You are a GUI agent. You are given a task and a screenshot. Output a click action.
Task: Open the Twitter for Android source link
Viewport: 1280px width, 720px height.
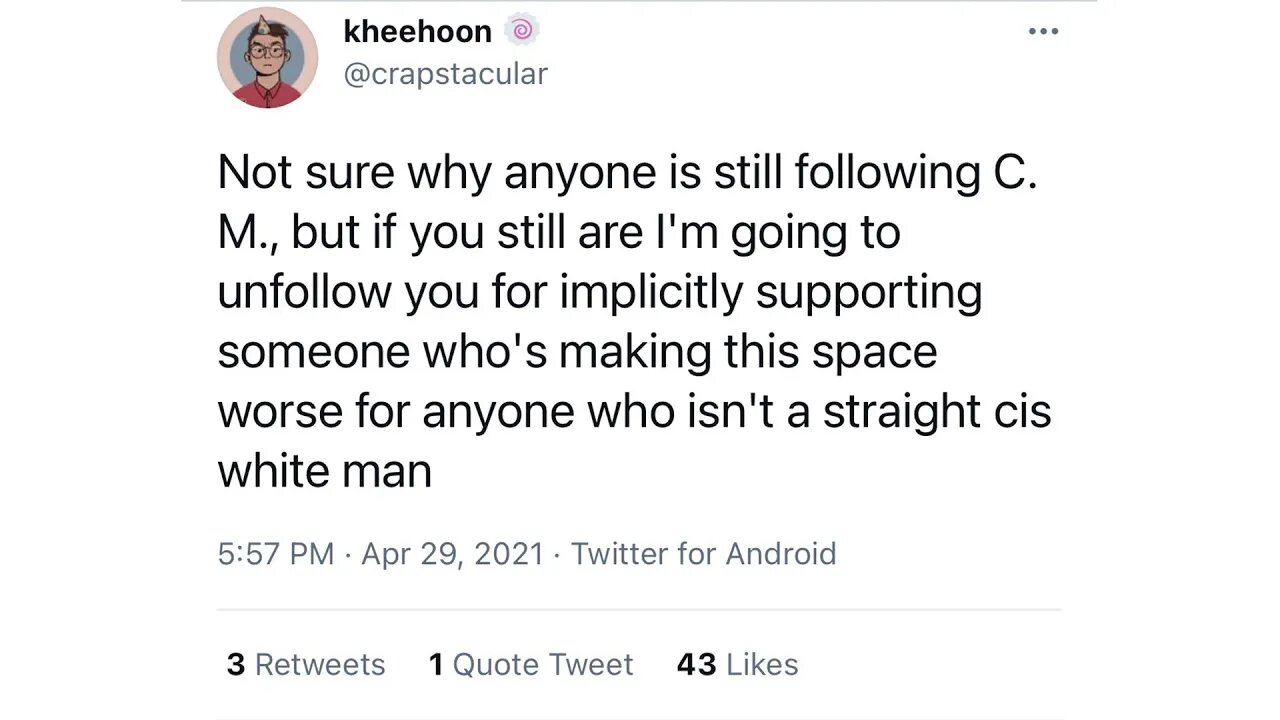(703, 553)
